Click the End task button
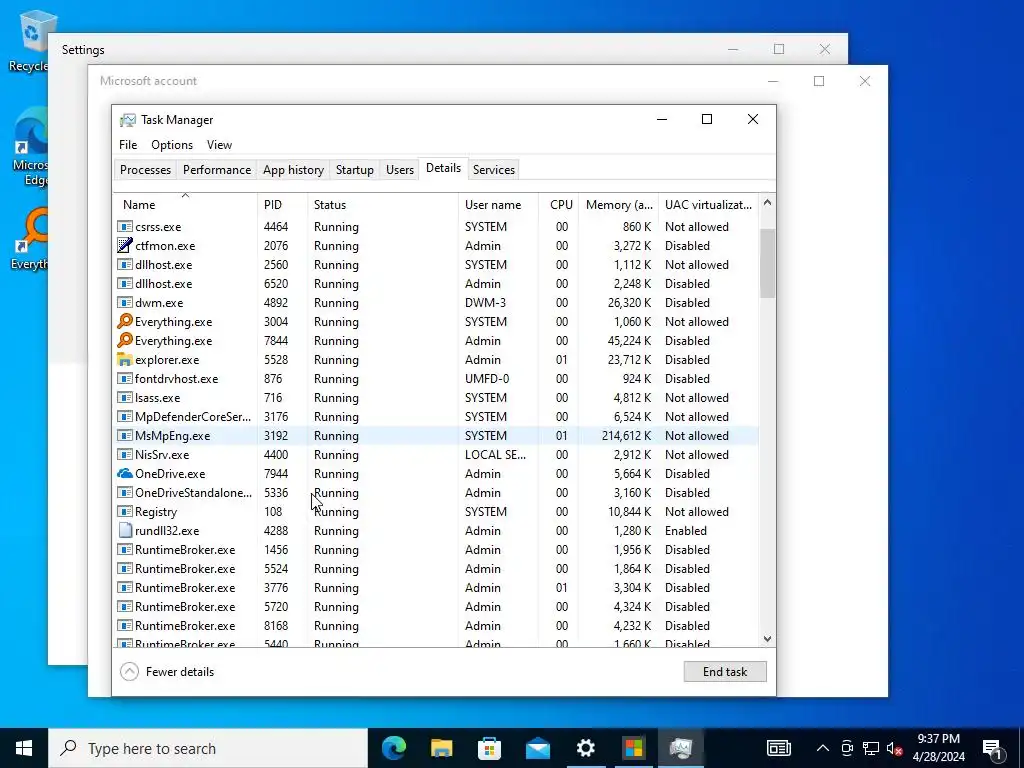This screenshot has height=768, width=1024. 725,671
